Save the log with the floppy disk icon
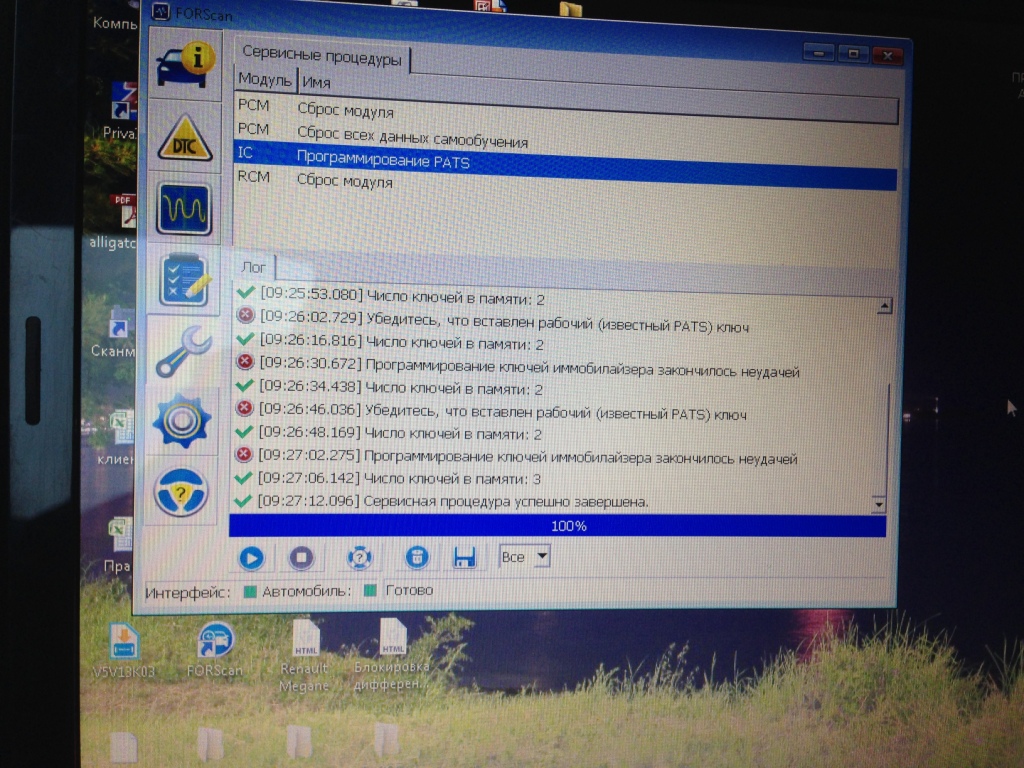 click(465, 557)
